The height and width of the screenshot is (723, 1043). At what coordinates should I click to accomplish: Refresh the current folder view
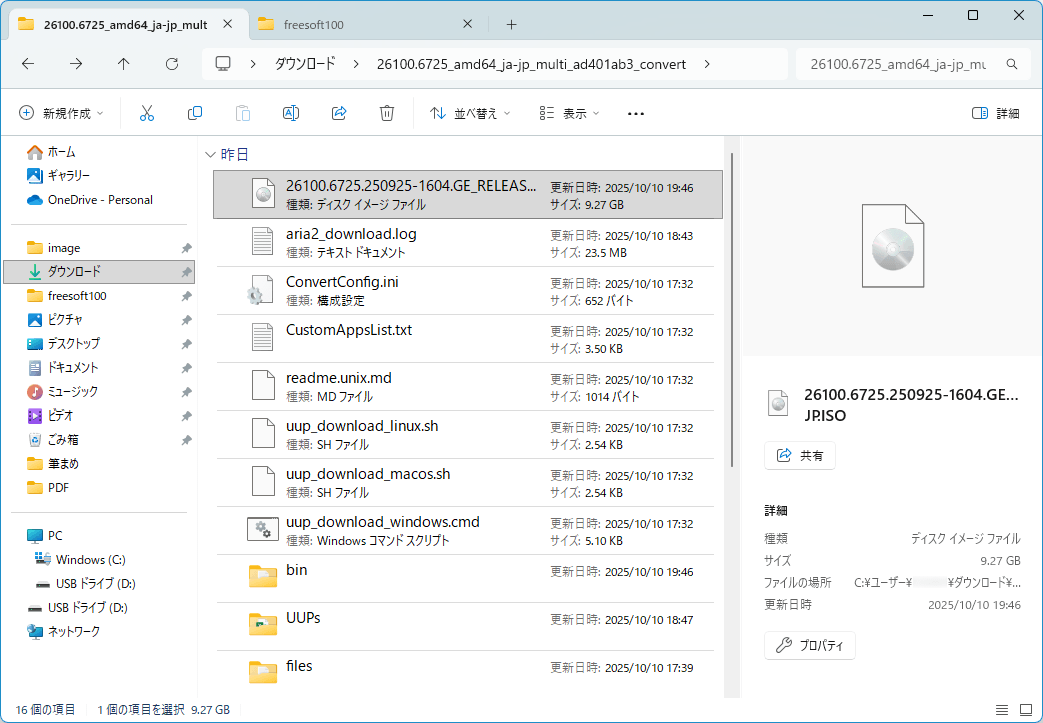point(172,64)
